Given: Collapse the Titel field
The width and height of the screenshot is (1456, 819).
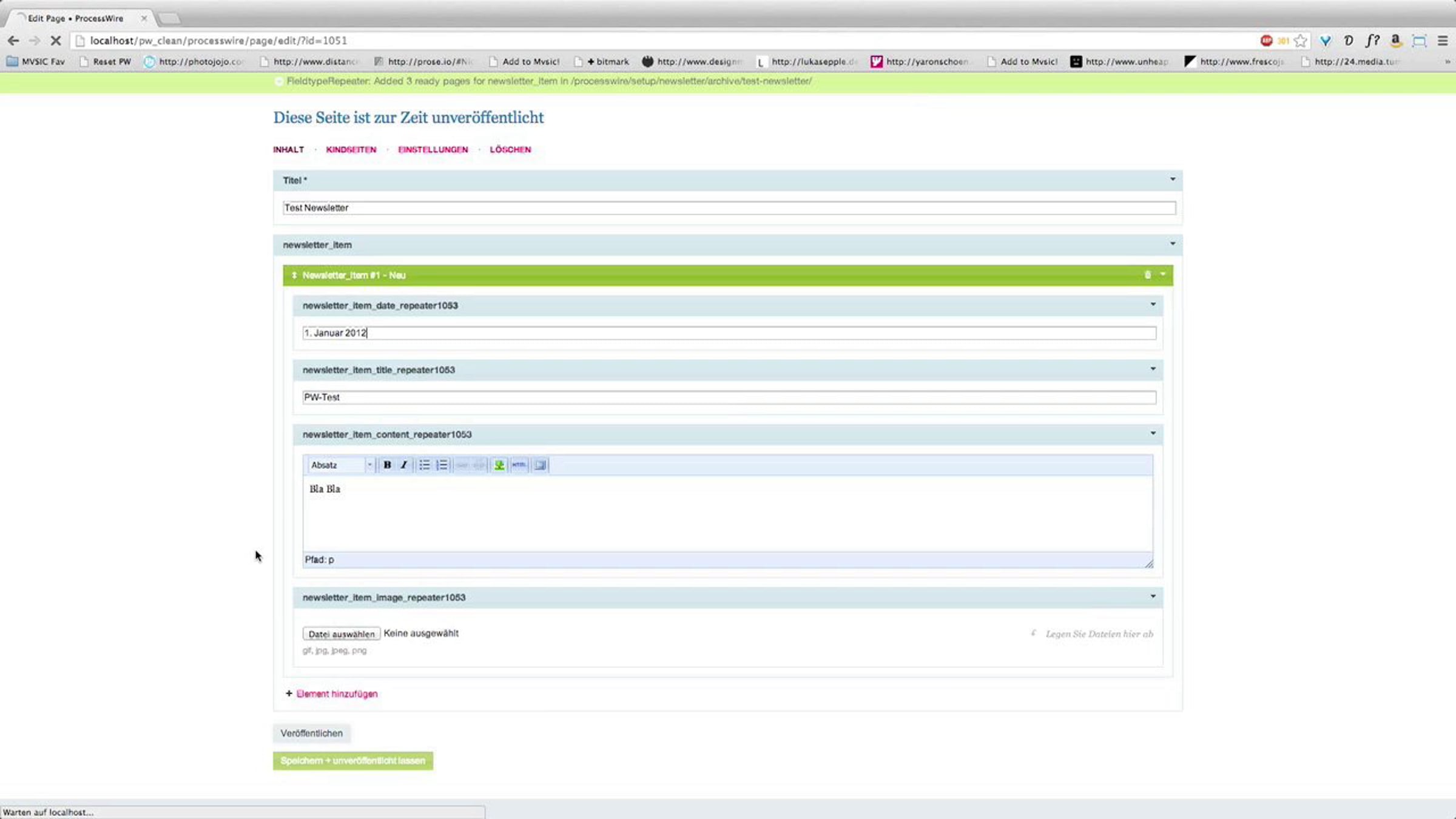Looking at the screenshot, I should click(x=1172, y=179).
